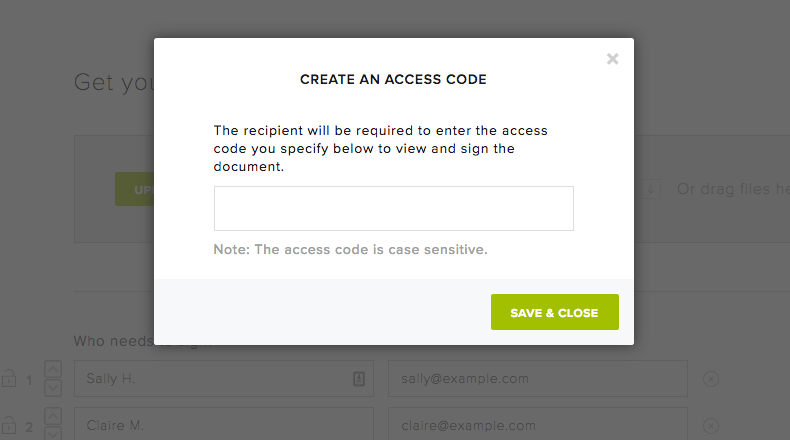Close the access code dialog
The height and width of the screenshot is (440, 790).
612,59
